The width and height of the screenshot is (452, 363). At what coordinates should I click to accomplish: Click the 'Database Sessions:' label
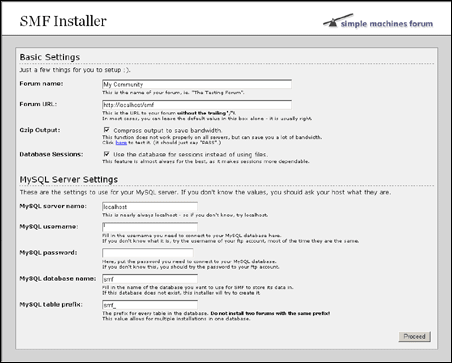coord(51,154)
